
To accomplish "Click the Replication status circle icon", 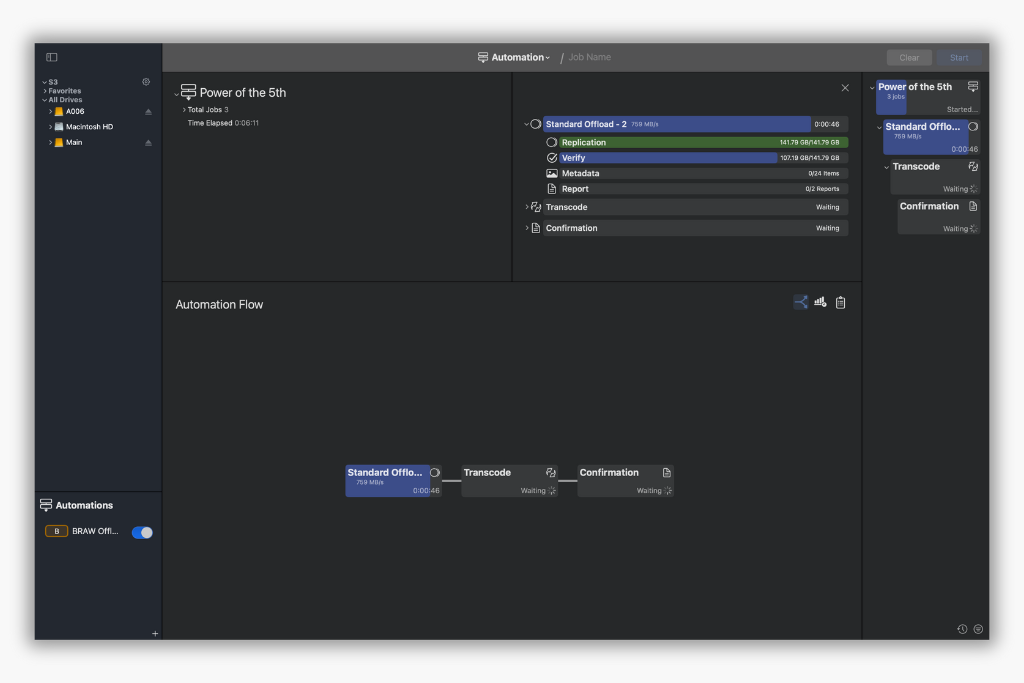I will [552, 142].
